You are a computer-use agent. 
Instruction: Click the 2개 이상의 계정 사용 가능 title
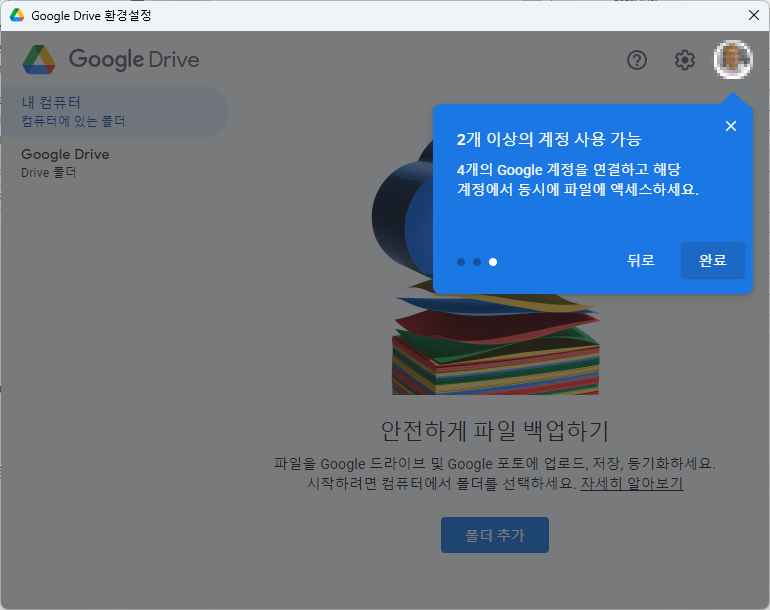click(549, 139)
